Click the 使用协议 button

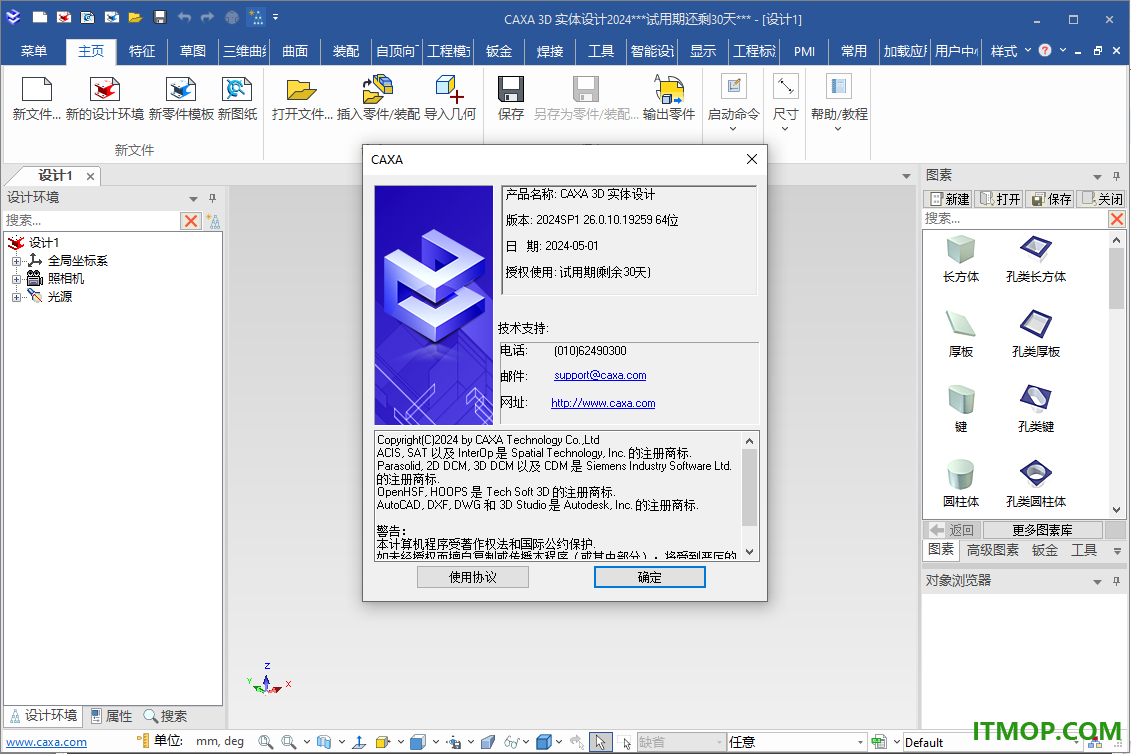472,577
